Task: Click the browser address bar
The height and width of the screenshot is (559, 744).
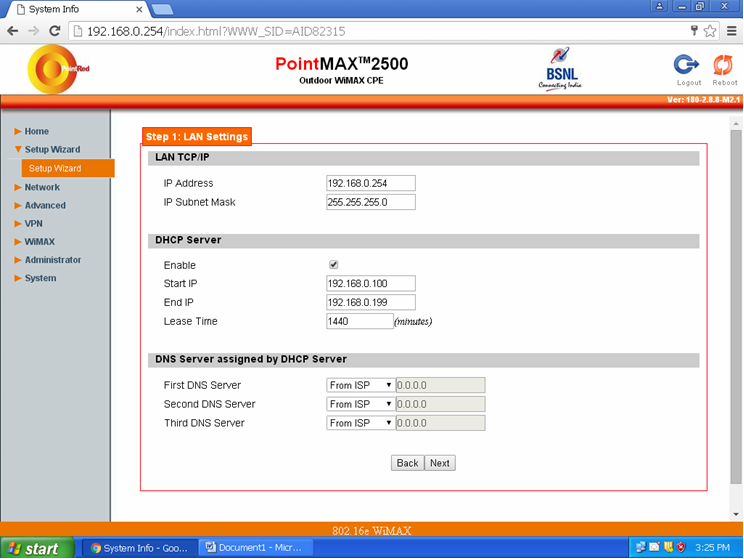Action: click(x=380, y=31)
